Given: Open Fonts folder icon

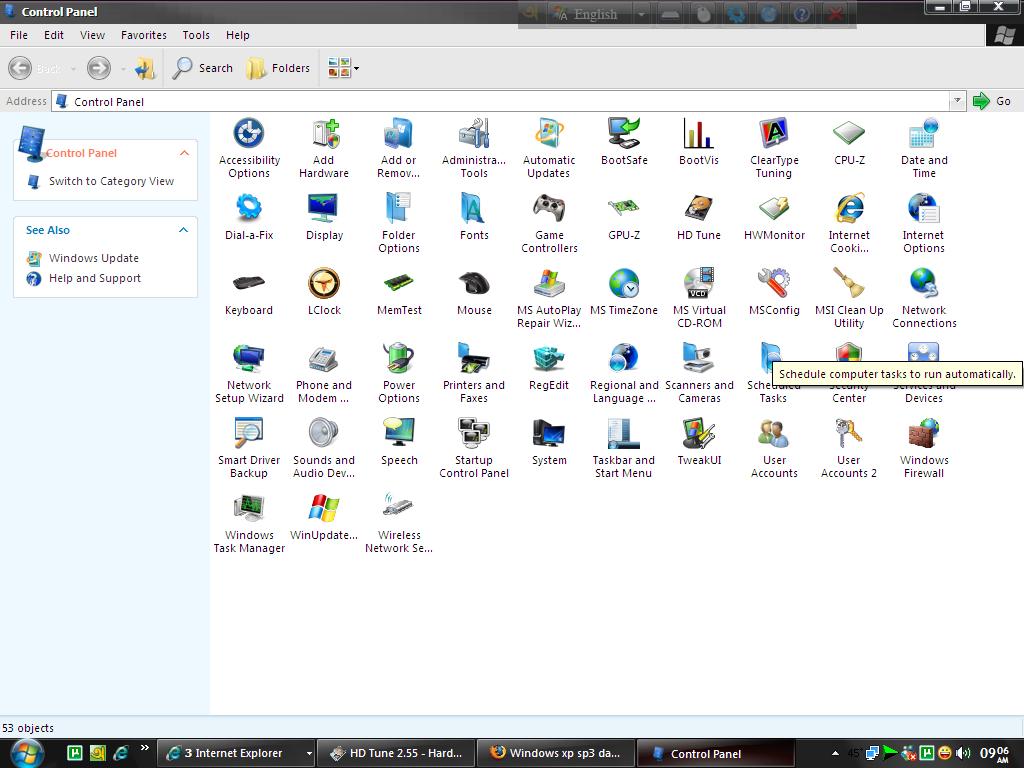Looking at the screenshot, I should (473, 209).
